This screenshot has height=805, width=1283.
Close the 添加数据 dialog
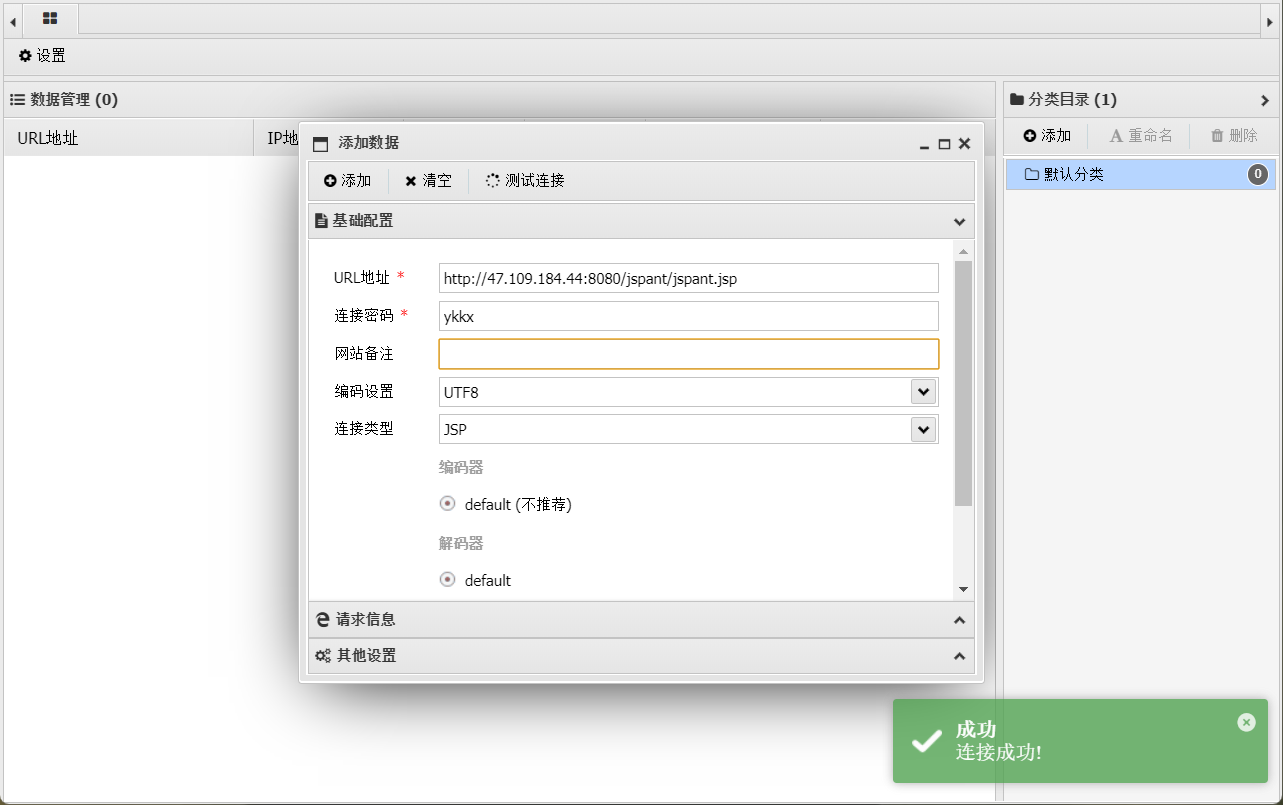(965, 144)
